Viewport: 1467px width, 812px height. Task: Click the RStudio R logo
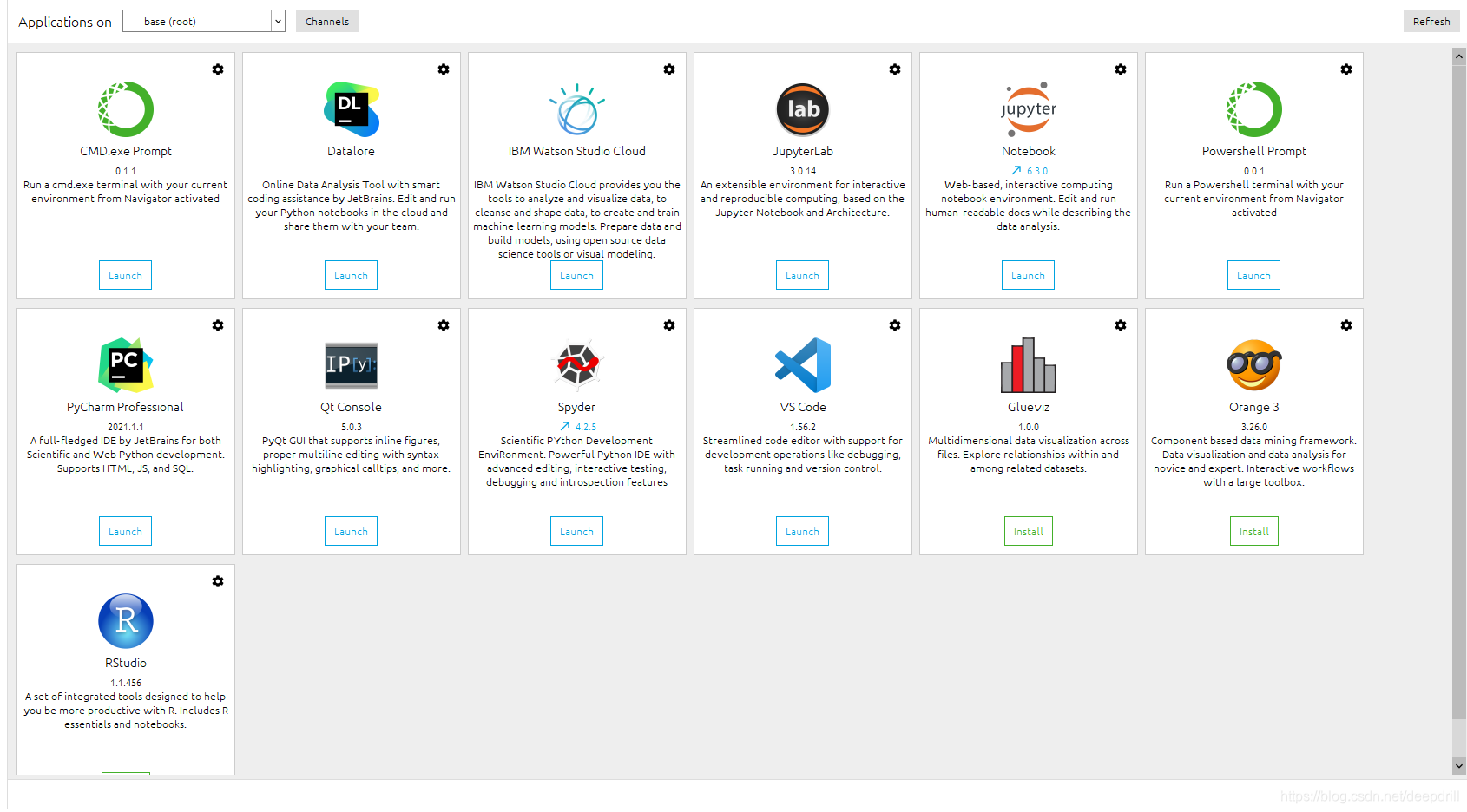pyautogui.click(x=126, y=621)
